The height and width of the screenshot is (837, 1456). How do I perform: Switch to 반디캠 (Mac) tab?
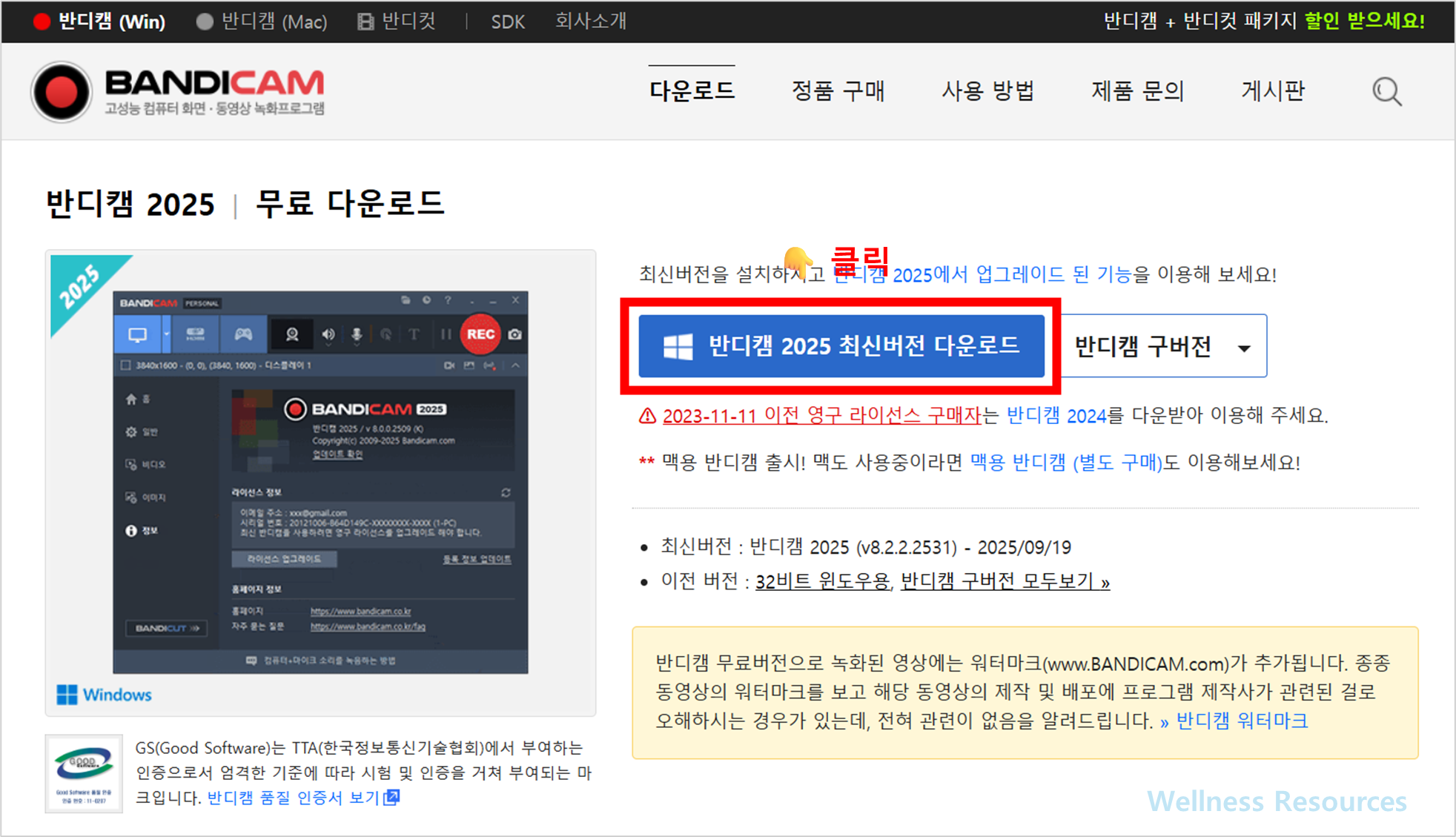coord(262,21)
